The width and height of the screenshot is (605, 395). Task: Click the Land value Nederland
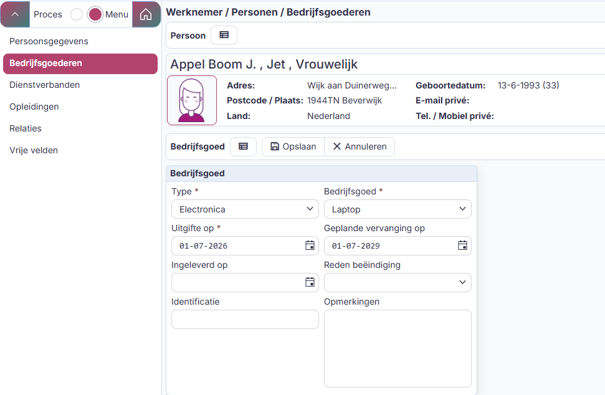[328, 116]
